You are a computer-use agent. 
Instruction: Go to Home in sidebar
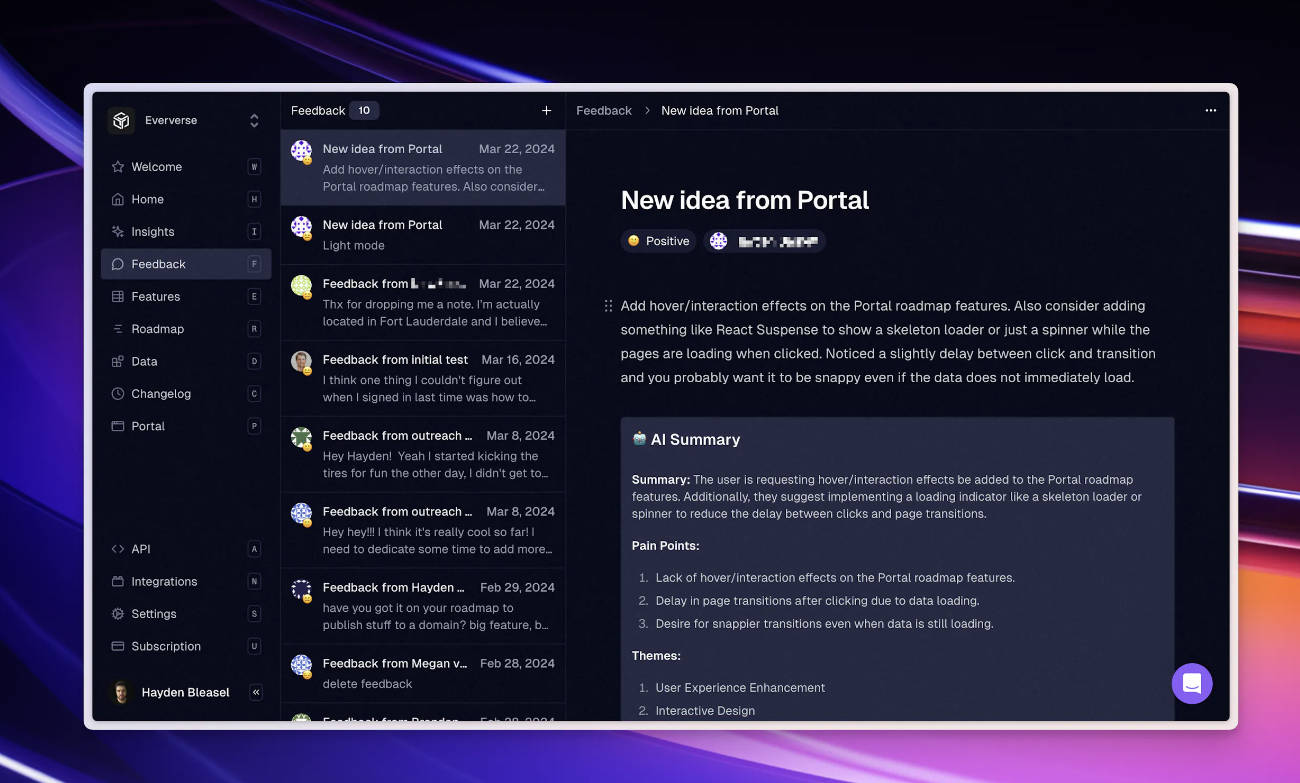pos(186,199)
